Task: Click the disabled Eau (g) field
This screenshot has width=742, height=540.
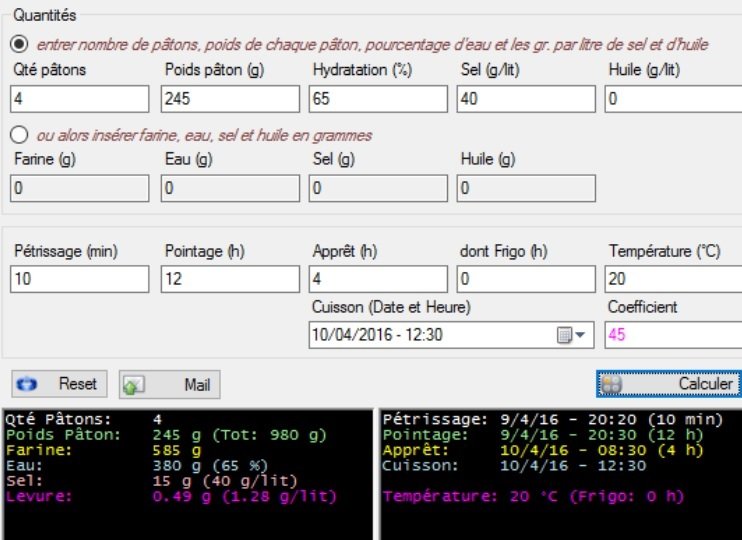Action: tap(230, 188)
